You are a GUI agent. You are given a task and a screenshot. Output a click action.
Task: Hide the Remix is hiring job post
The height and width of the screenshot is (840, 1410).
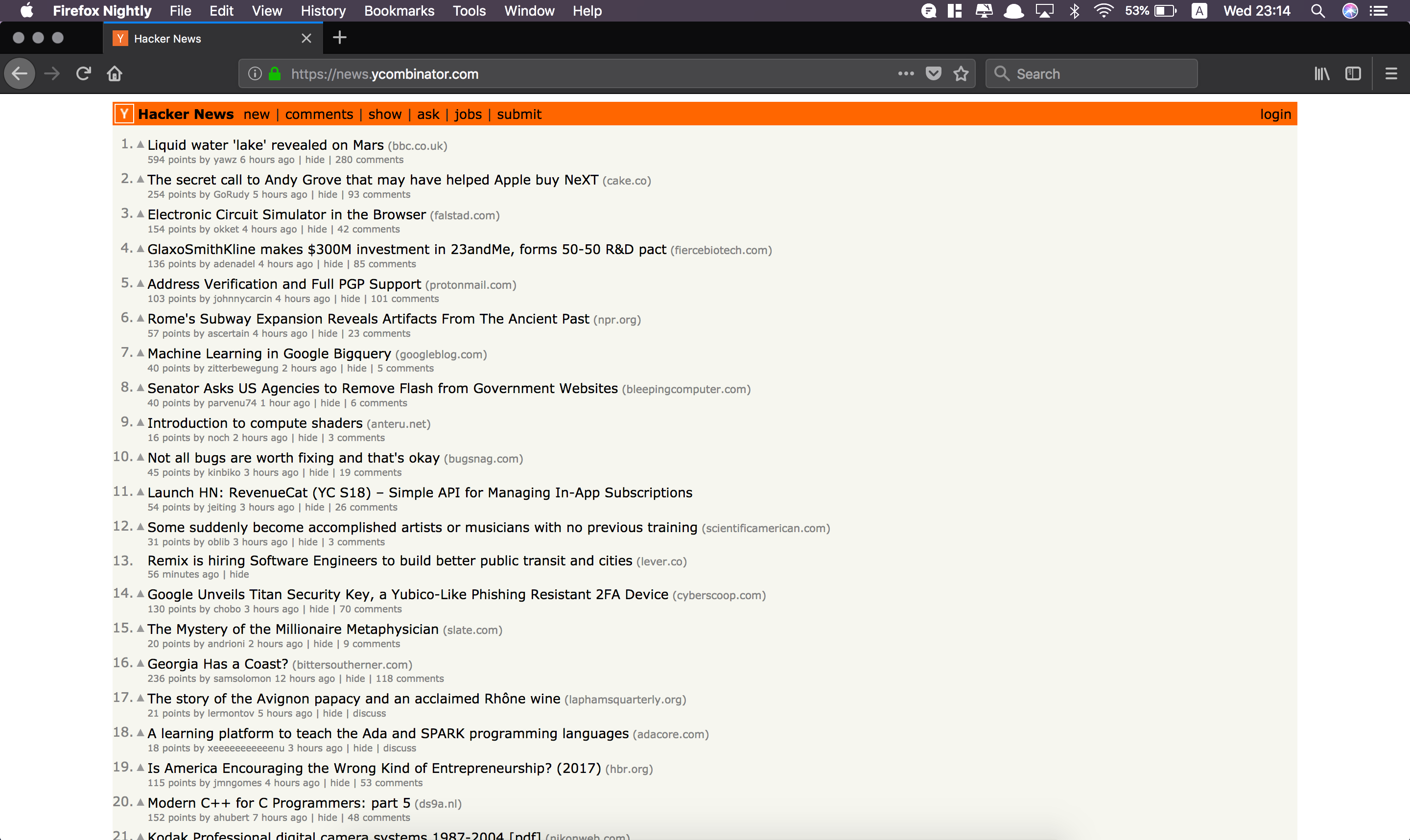[x=239, y=574]
